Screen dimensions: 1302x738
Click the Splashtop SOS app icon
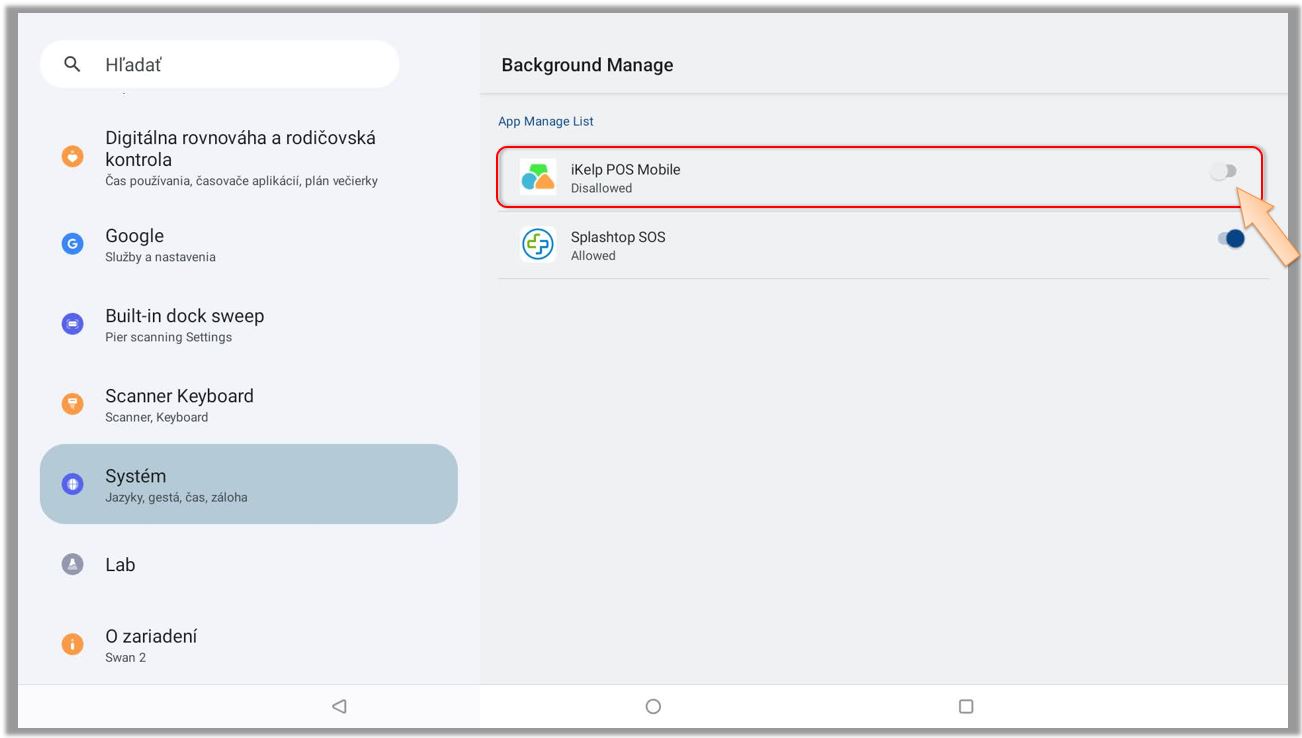538,245
